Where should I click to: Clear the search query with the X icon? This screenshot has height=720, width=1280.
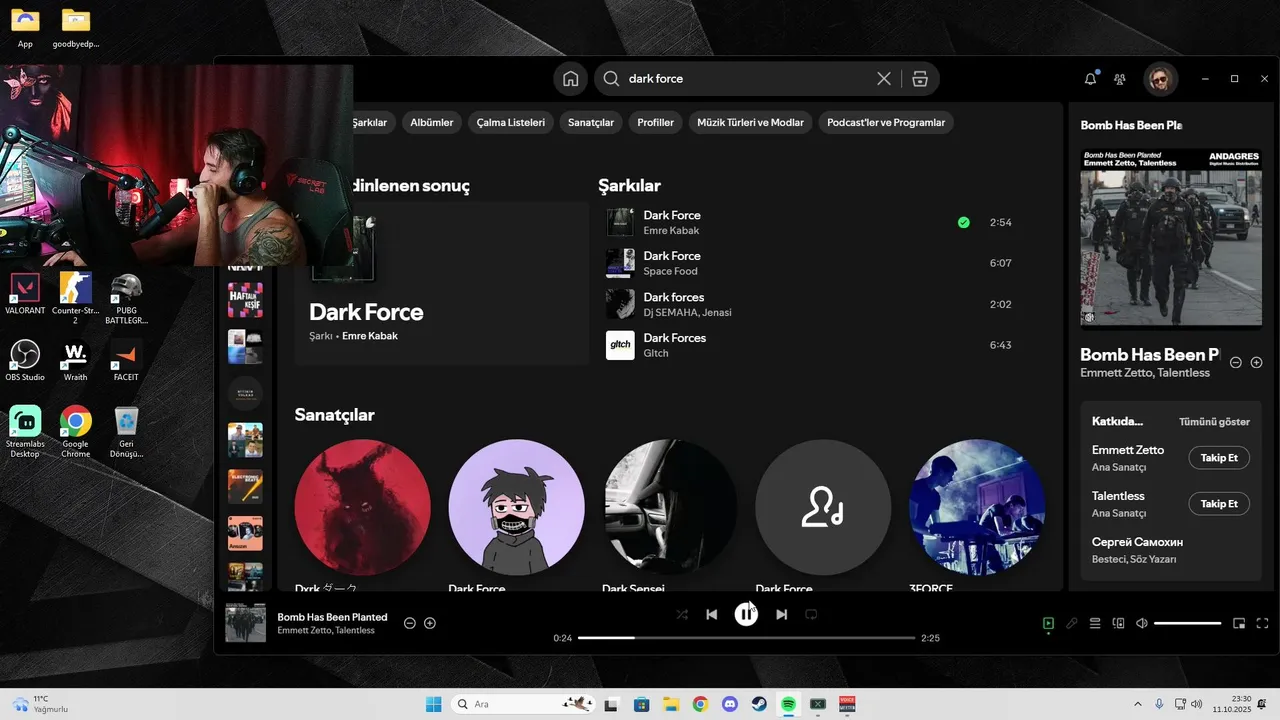coord(884,79)
